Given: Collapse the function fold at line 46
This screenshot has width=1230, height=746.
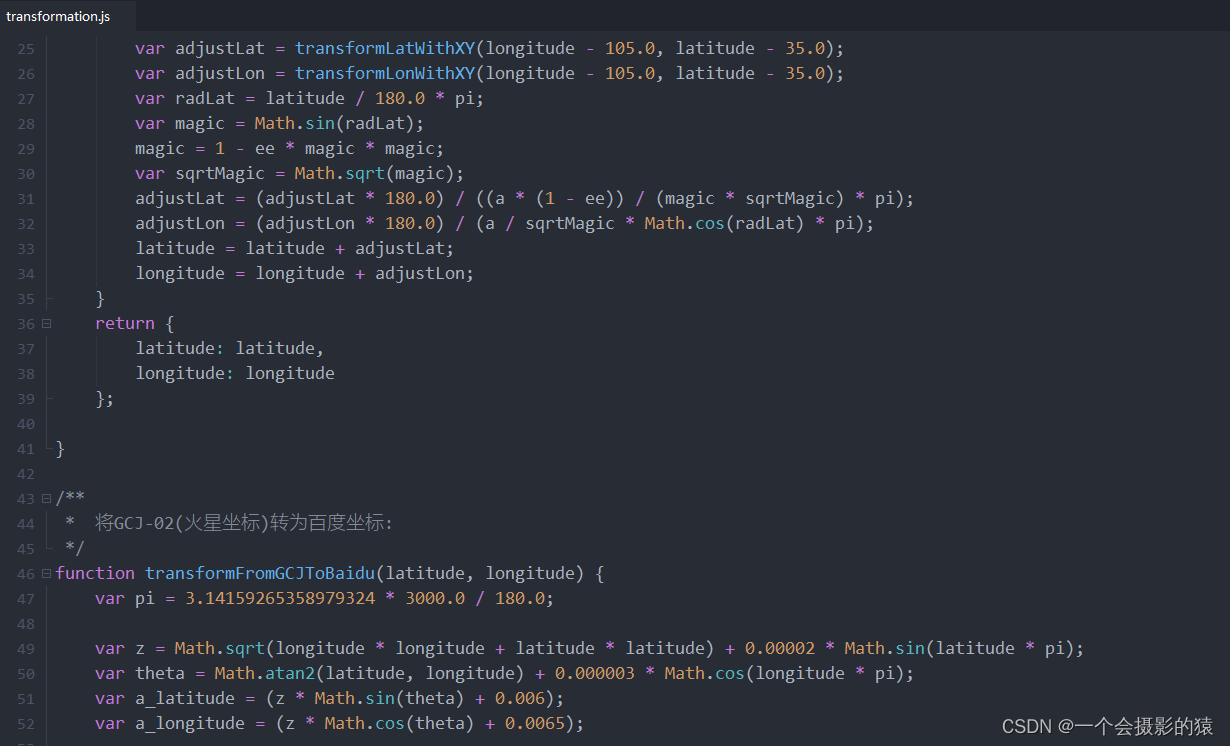Looking at the screenshot, I should [x=46, y=574].
